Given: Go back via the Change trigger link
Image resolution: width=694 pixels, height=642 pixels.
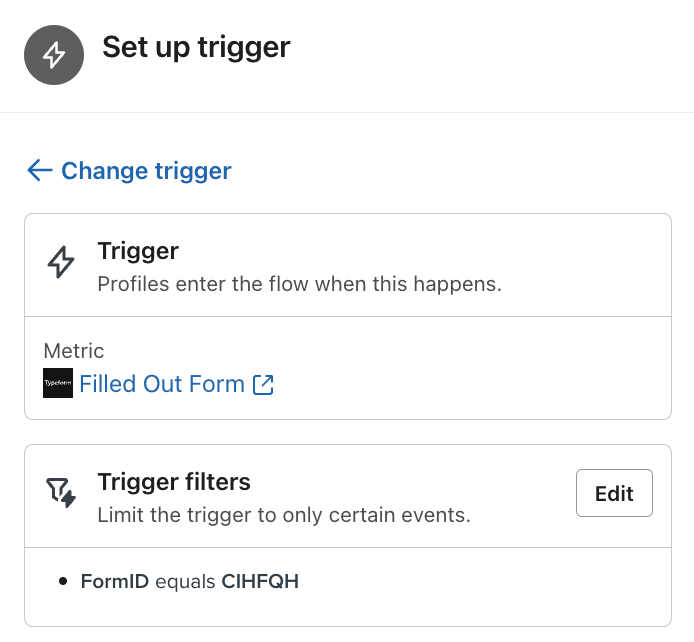Looking at the screenshot, I should pos(146,171).
